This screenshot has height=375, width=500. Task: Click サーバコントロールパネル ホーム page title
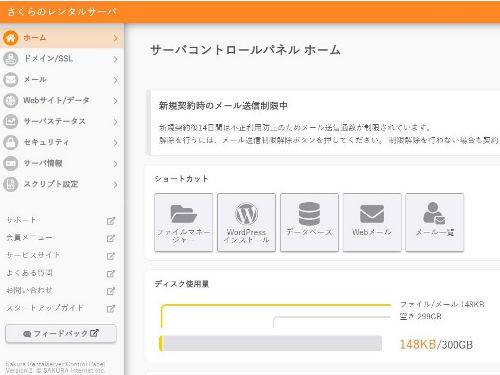coord(245,50)
